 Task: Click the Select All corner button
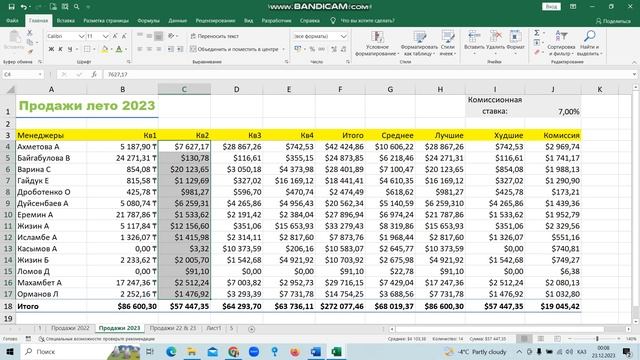point(10,89)
